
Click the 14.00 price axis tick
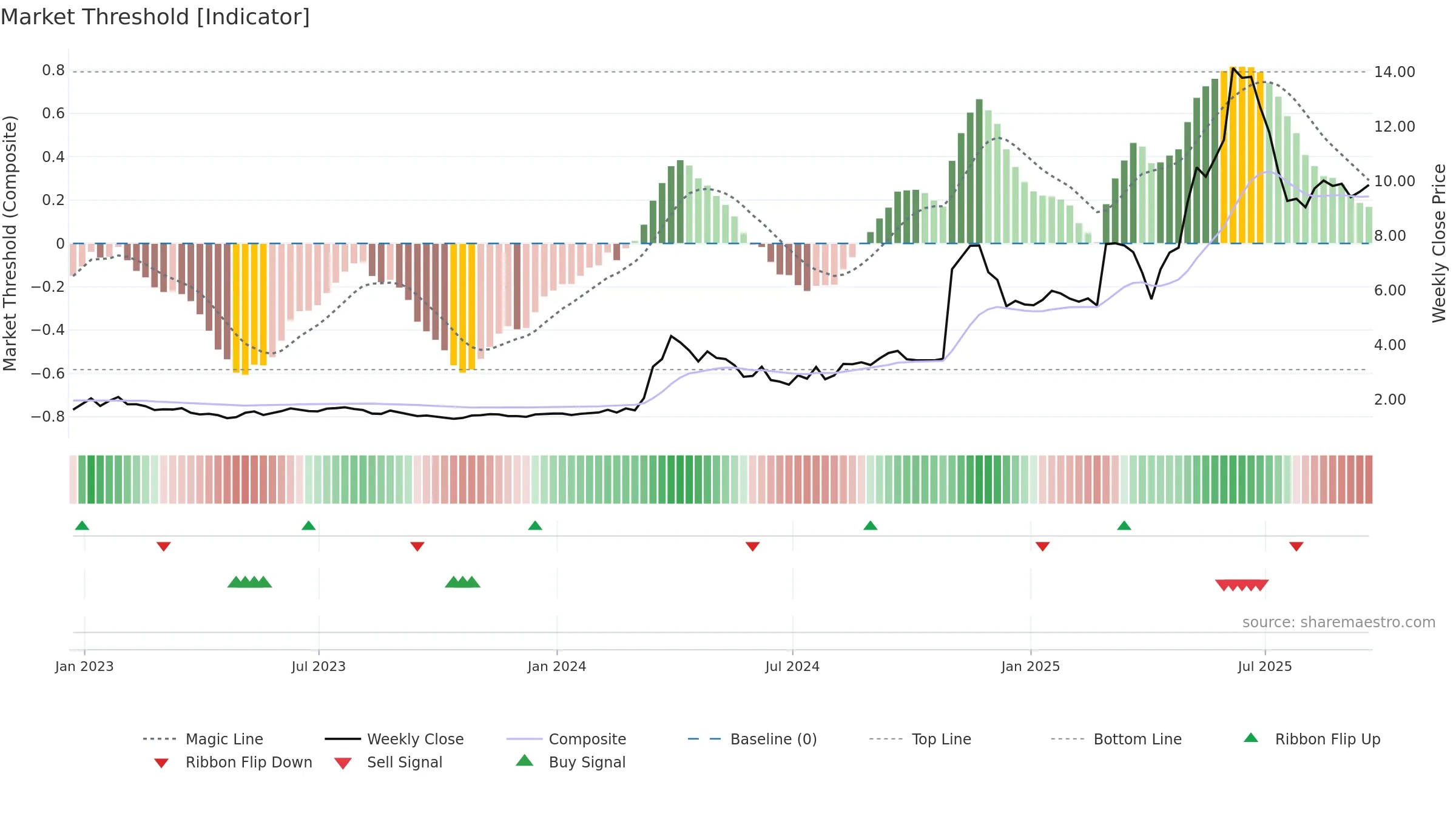click(1395, 72)
